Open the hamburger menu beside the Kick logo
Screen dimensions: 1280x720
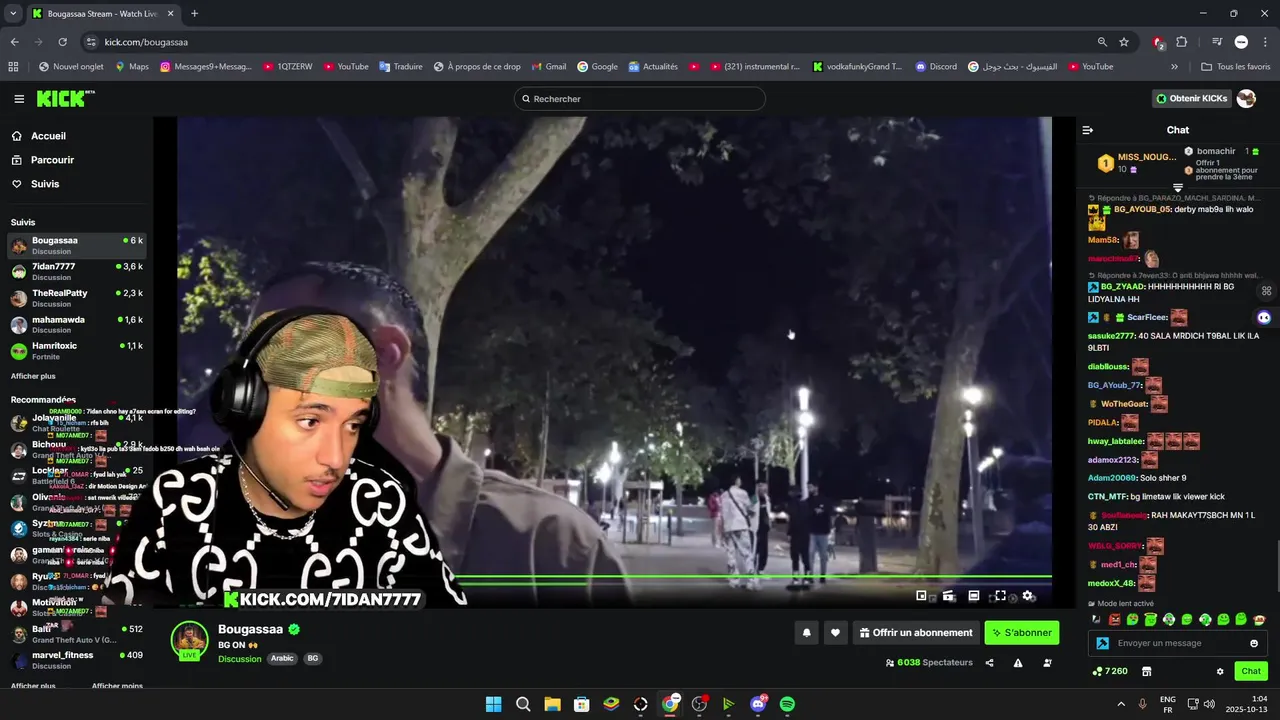(x=19, y=99)
